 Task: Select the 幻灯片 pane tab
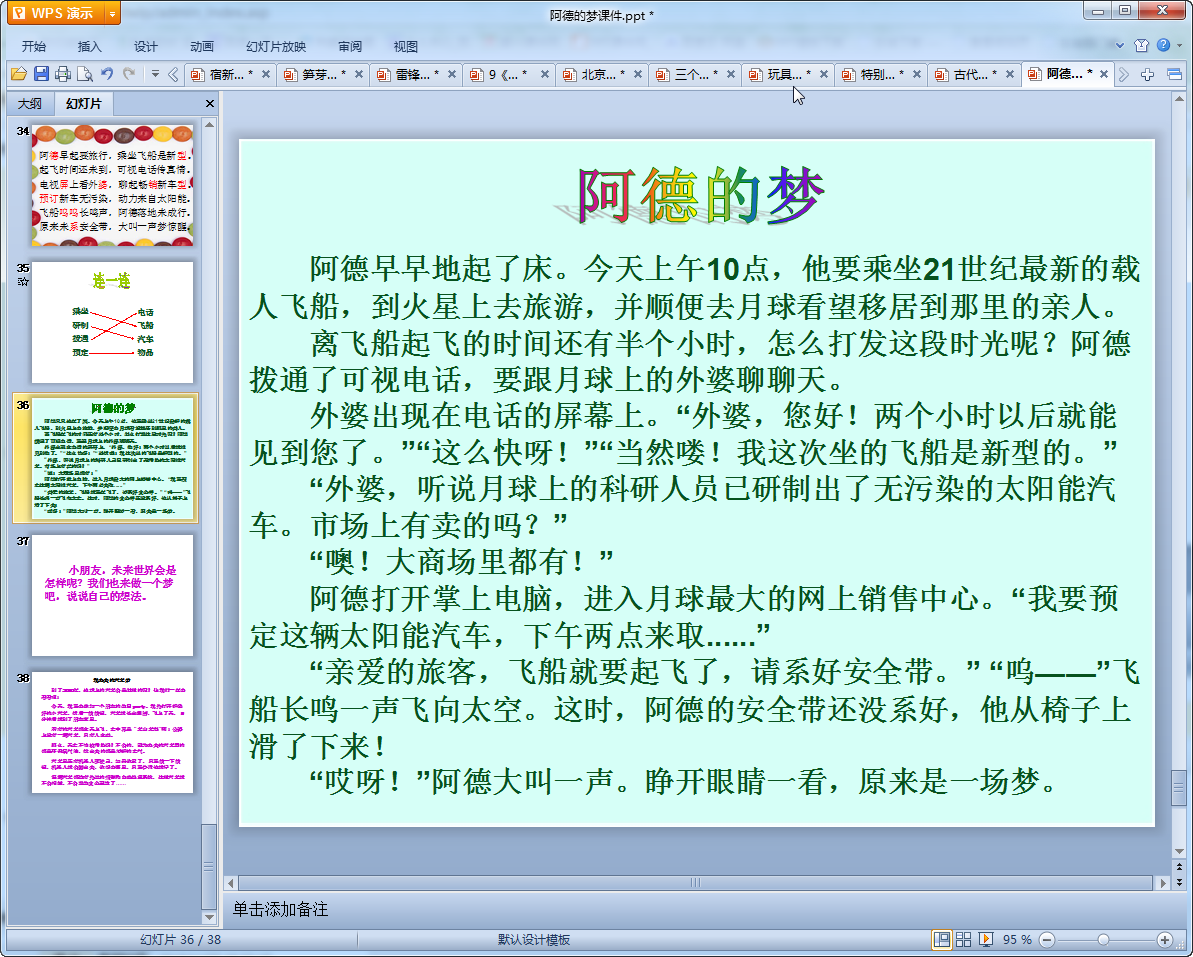click(83, 103)
